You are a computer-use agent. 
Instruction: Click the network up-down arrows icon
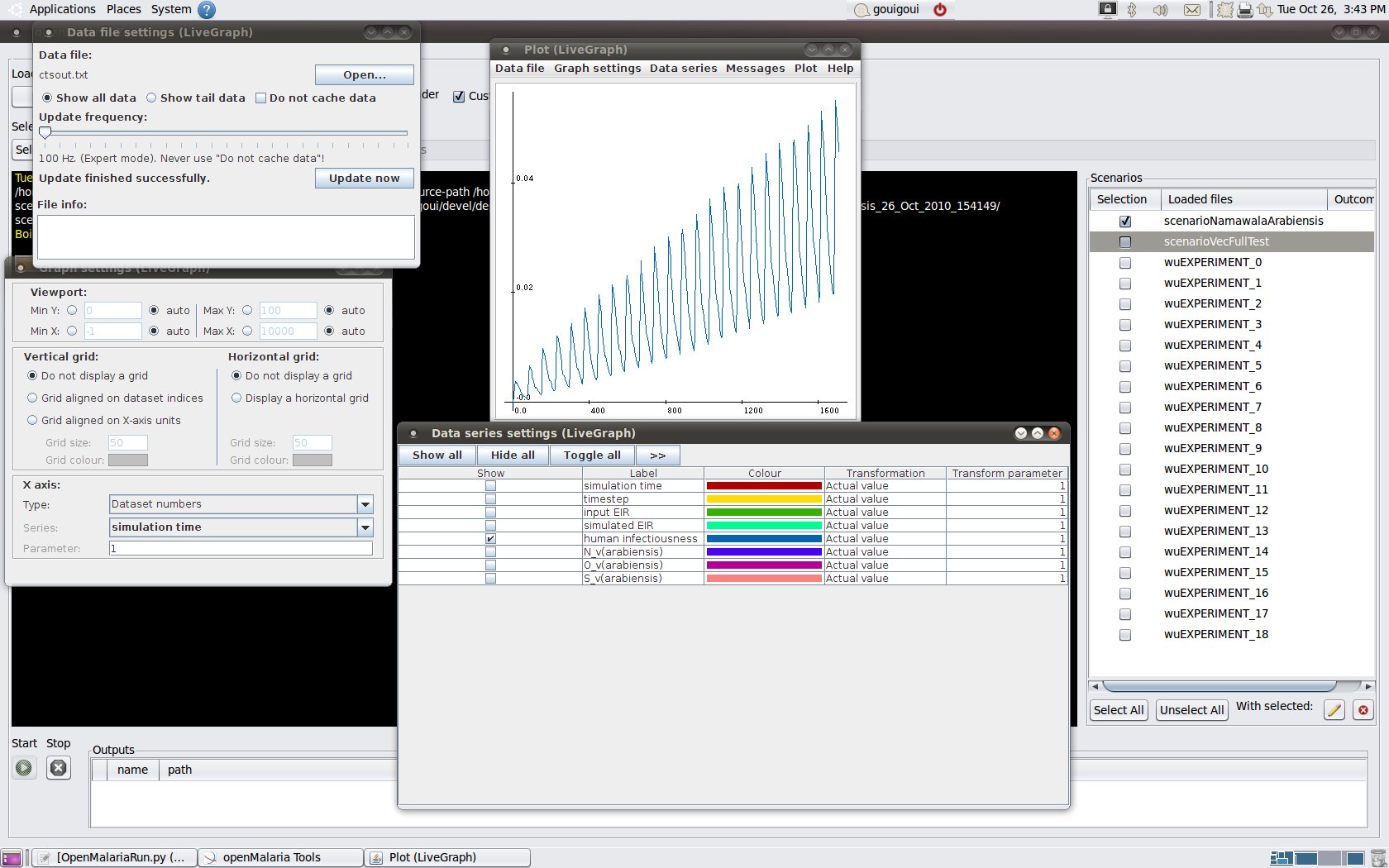(x=1265, y=10)
